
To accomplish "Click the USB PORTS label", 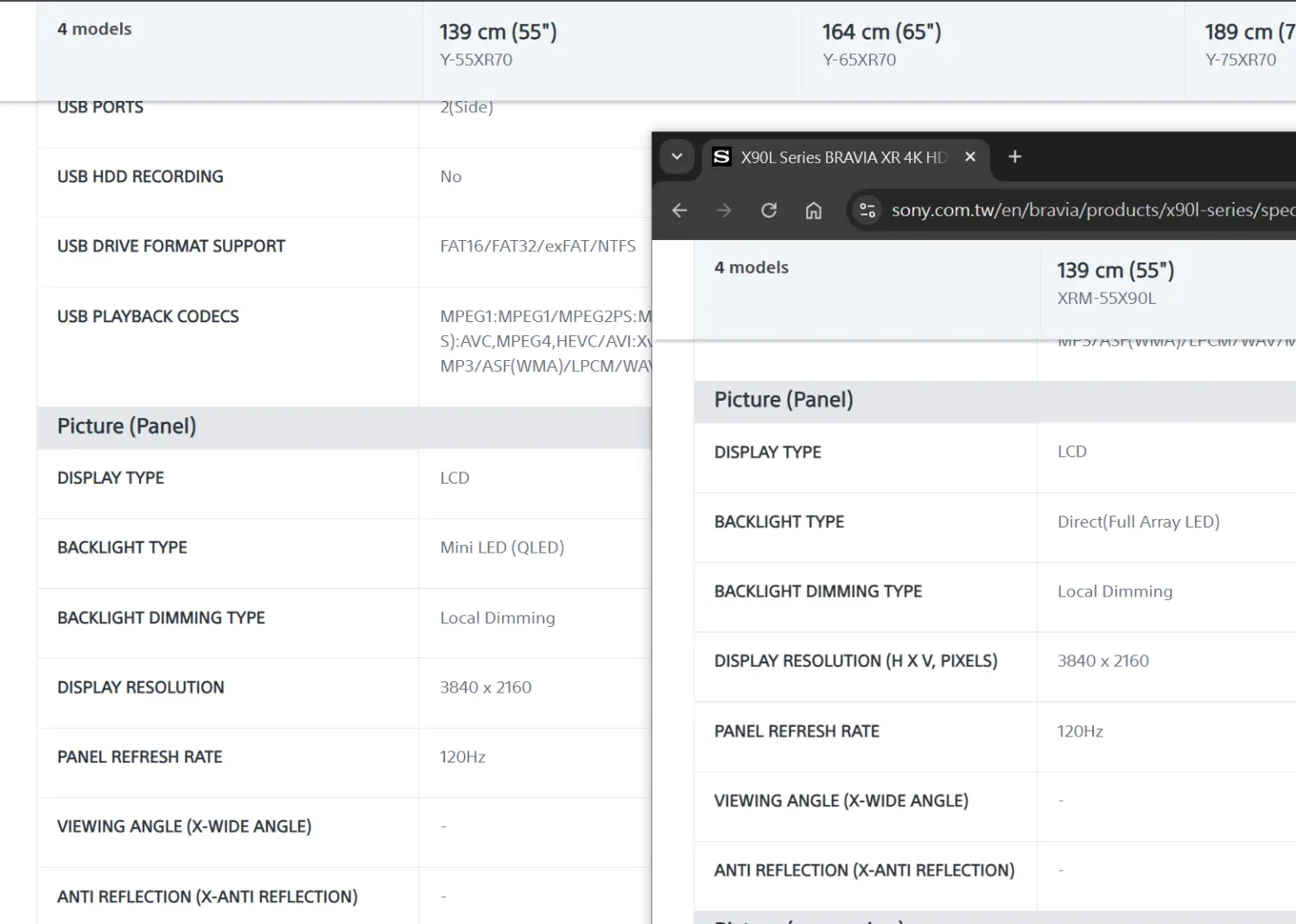I will 100,107.
